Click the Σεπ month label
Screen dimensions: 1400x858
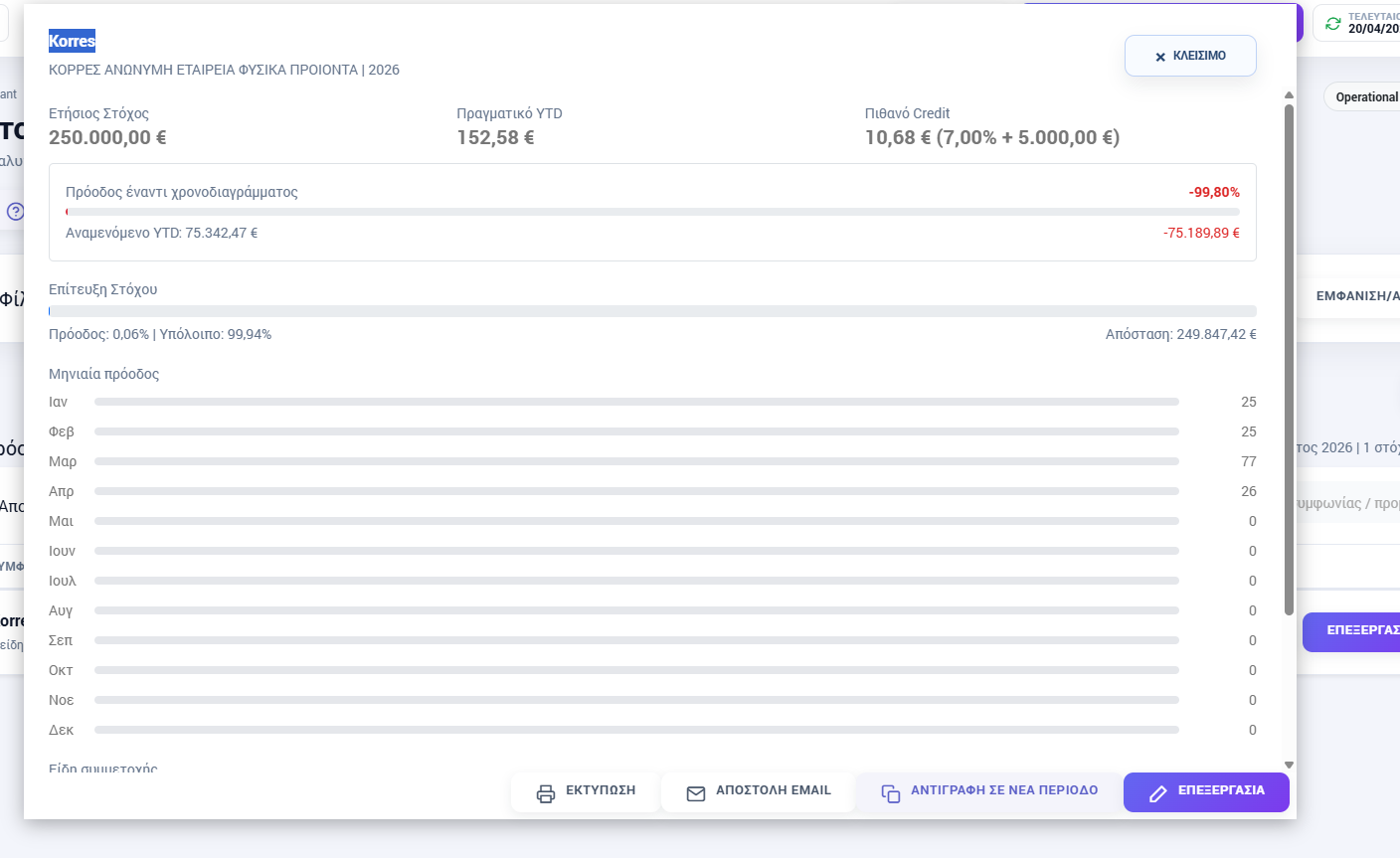pyautogui.click(x=61, y=640)
